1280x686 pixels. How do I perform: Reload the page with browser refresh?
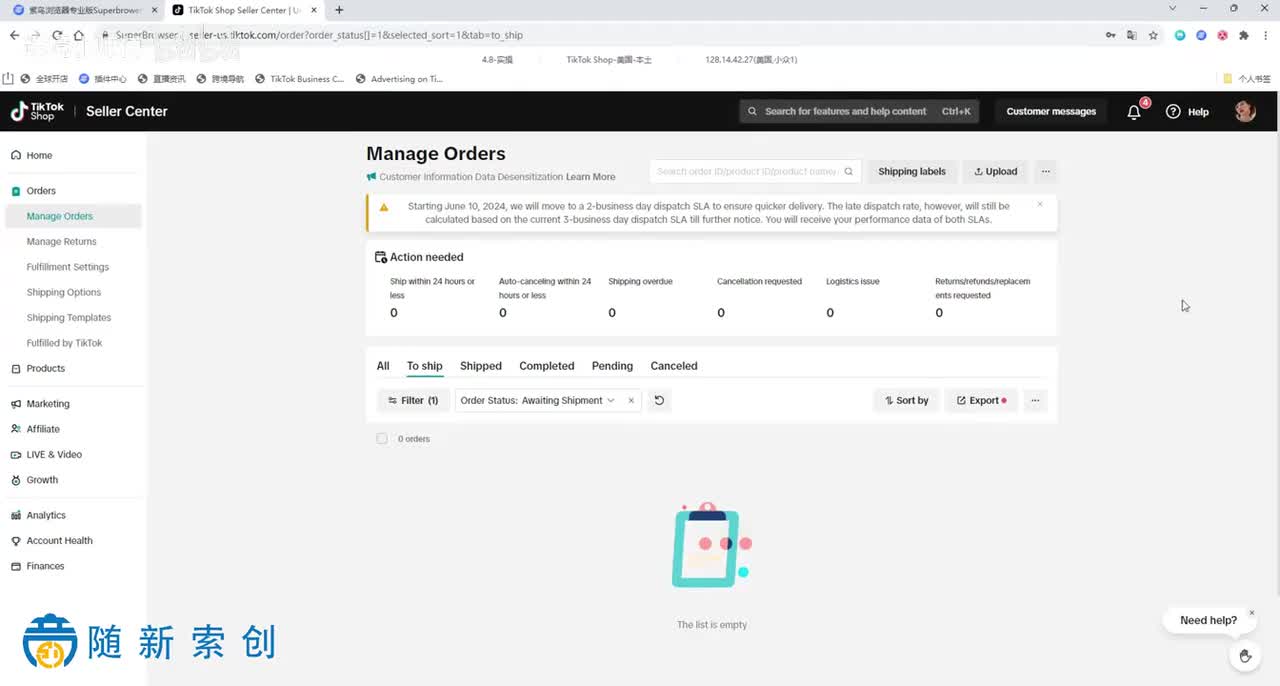pyautogui.click(x=57, y=35)
